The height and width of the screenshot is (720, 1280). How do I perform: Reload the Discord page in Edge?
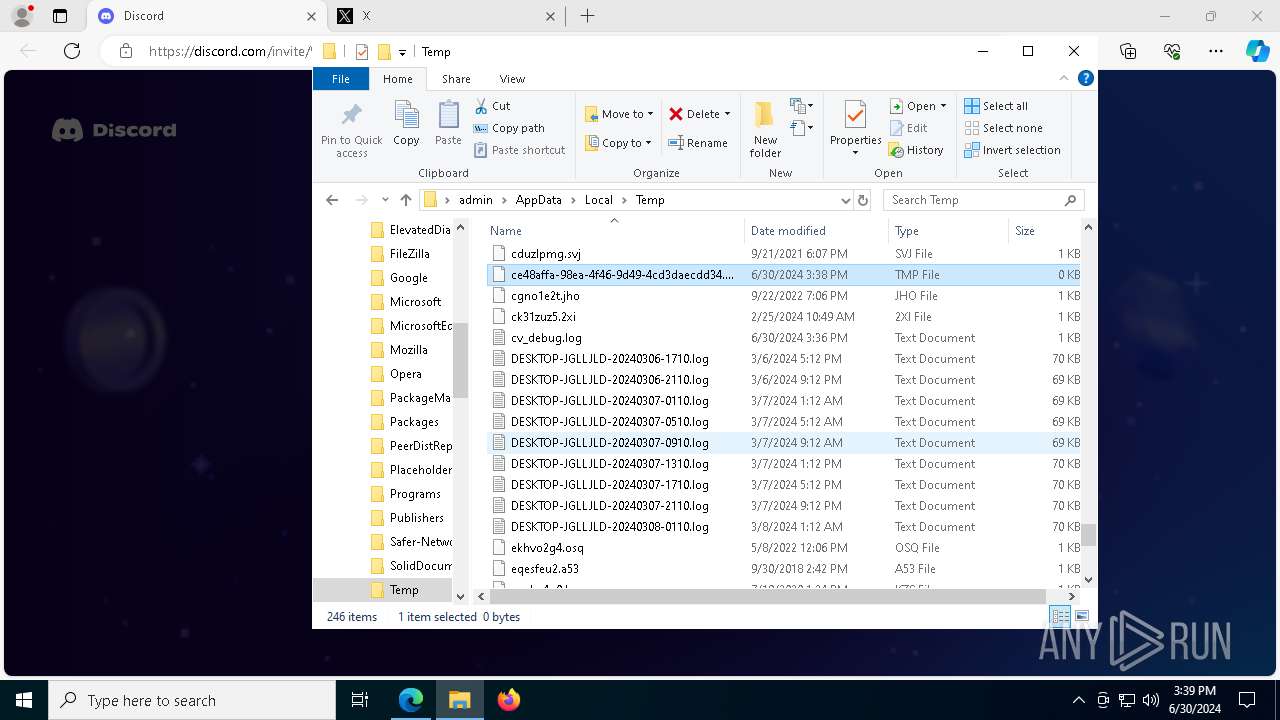[72, 51]
